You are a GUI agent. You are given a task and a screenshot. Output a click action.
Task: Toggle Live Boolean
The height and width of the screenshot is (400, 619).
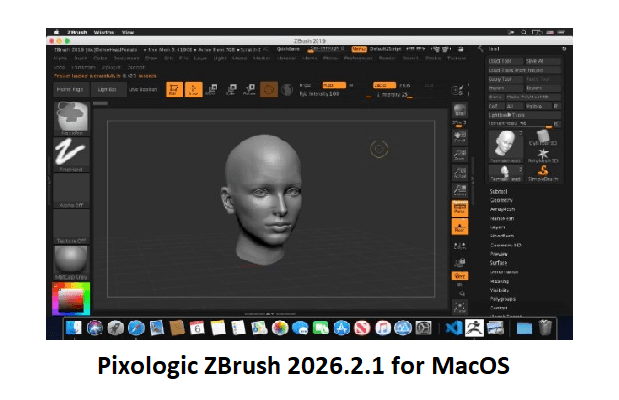143,90
